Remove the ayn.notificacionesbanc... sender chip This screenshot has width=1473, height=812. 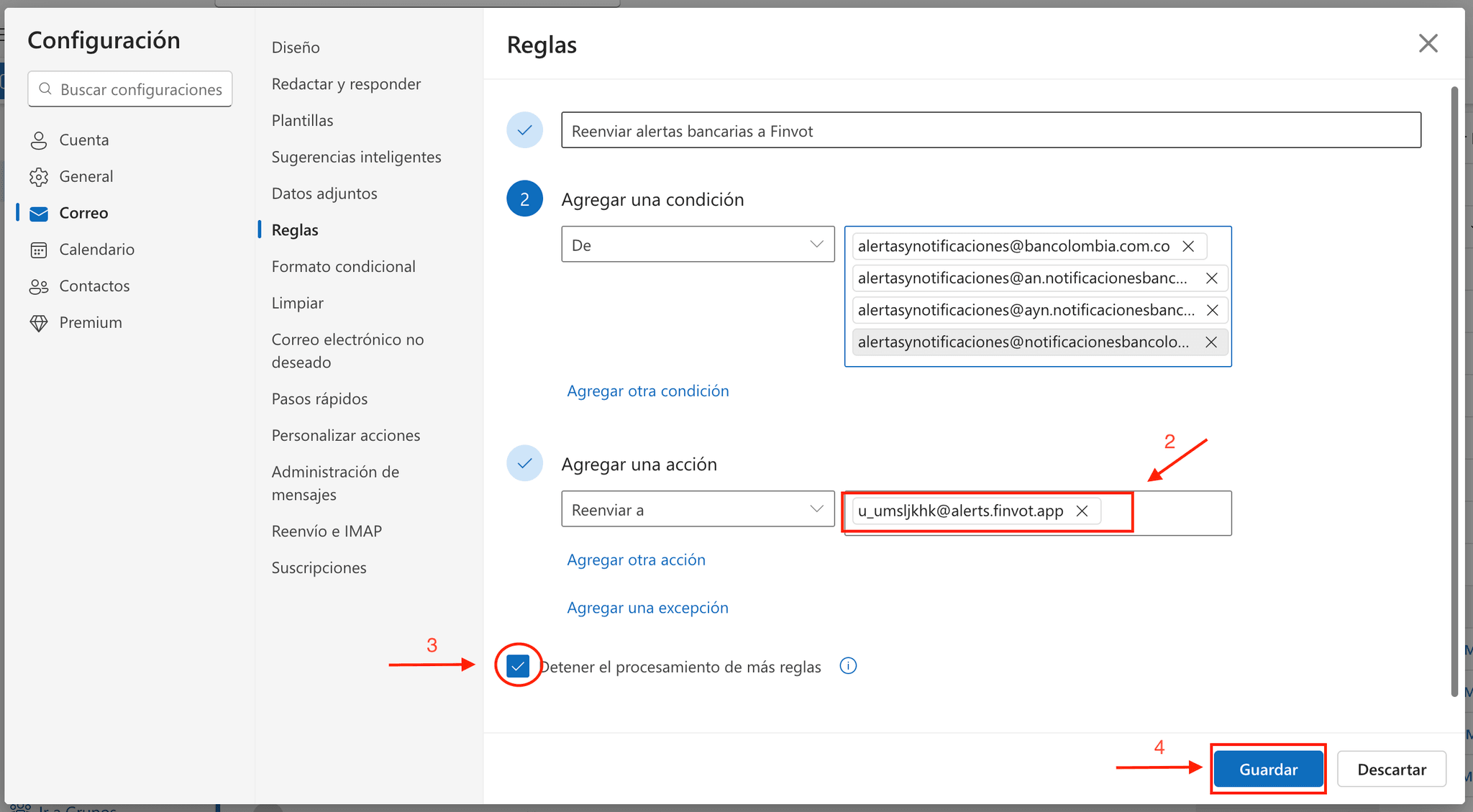tap(1212, 310)
